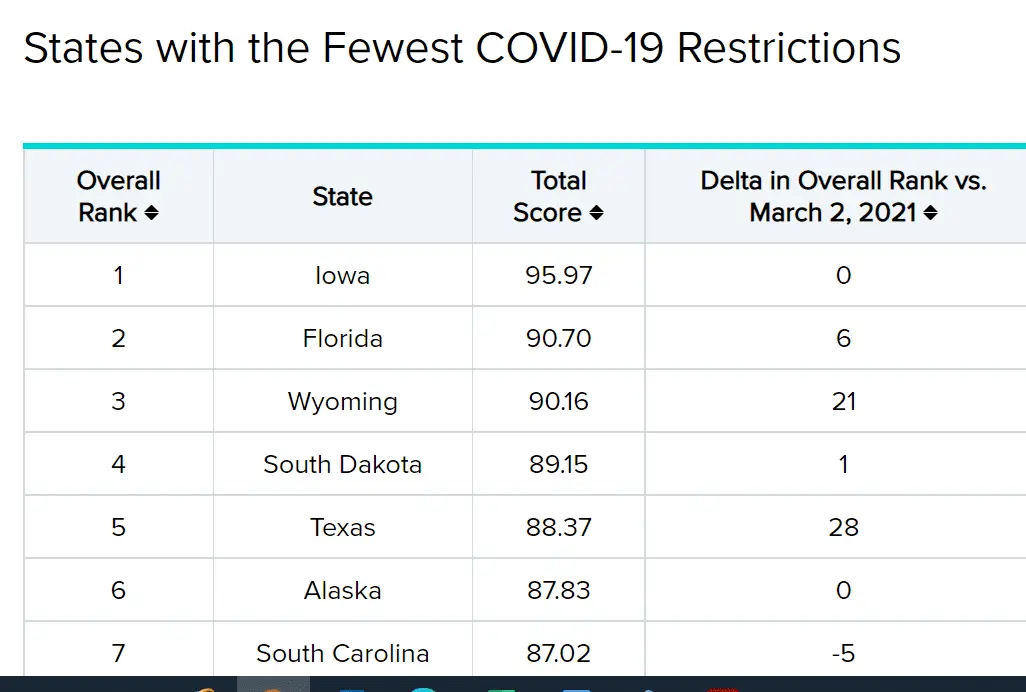Select the South Carolina cell

pos(342,653)
